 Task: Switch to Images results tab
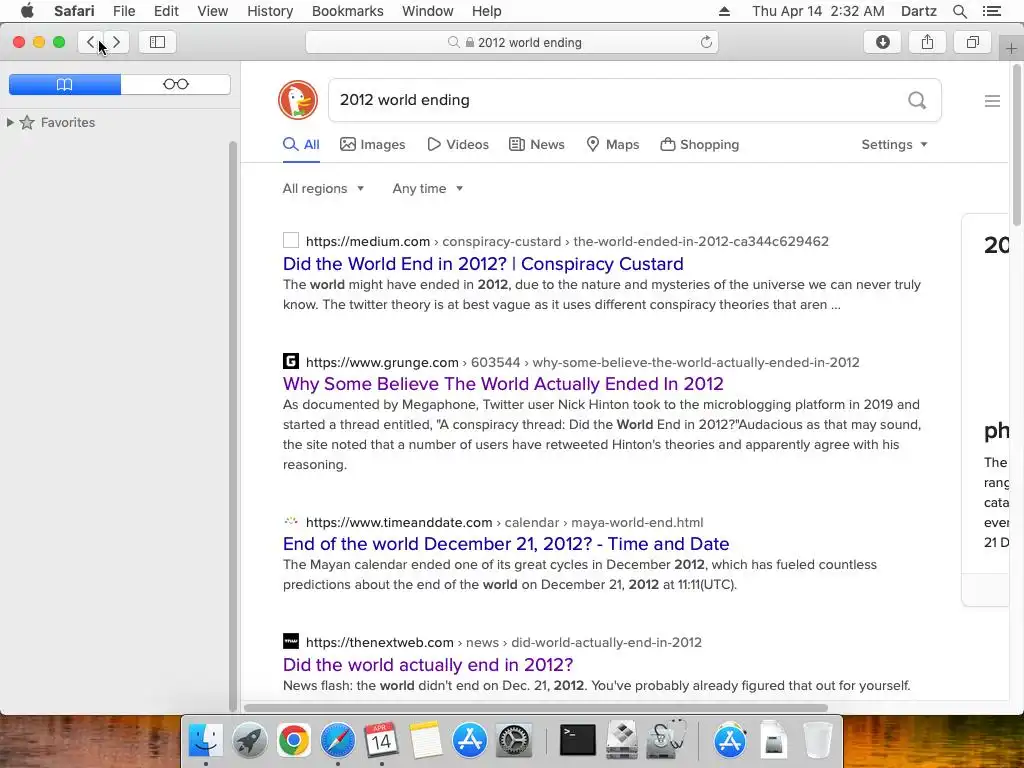point(373,144)
